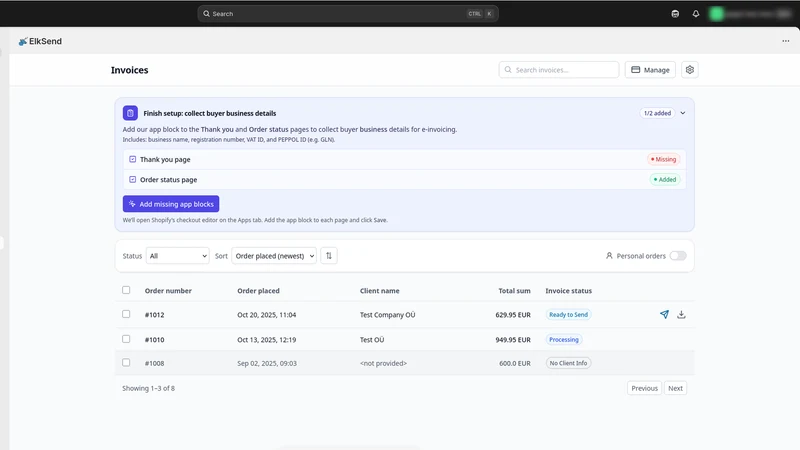The height and width of the screenshot is (450, 800).
Task: Click the green account avatar
Action: pos(716,14)
